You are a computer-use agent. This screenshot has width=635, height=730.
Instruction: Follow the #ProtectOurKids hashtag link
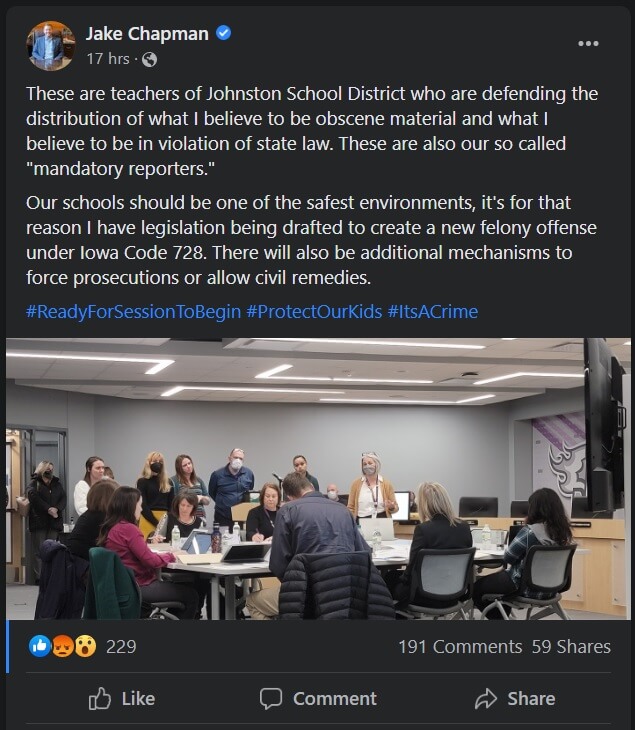click(x=314, y=311)
